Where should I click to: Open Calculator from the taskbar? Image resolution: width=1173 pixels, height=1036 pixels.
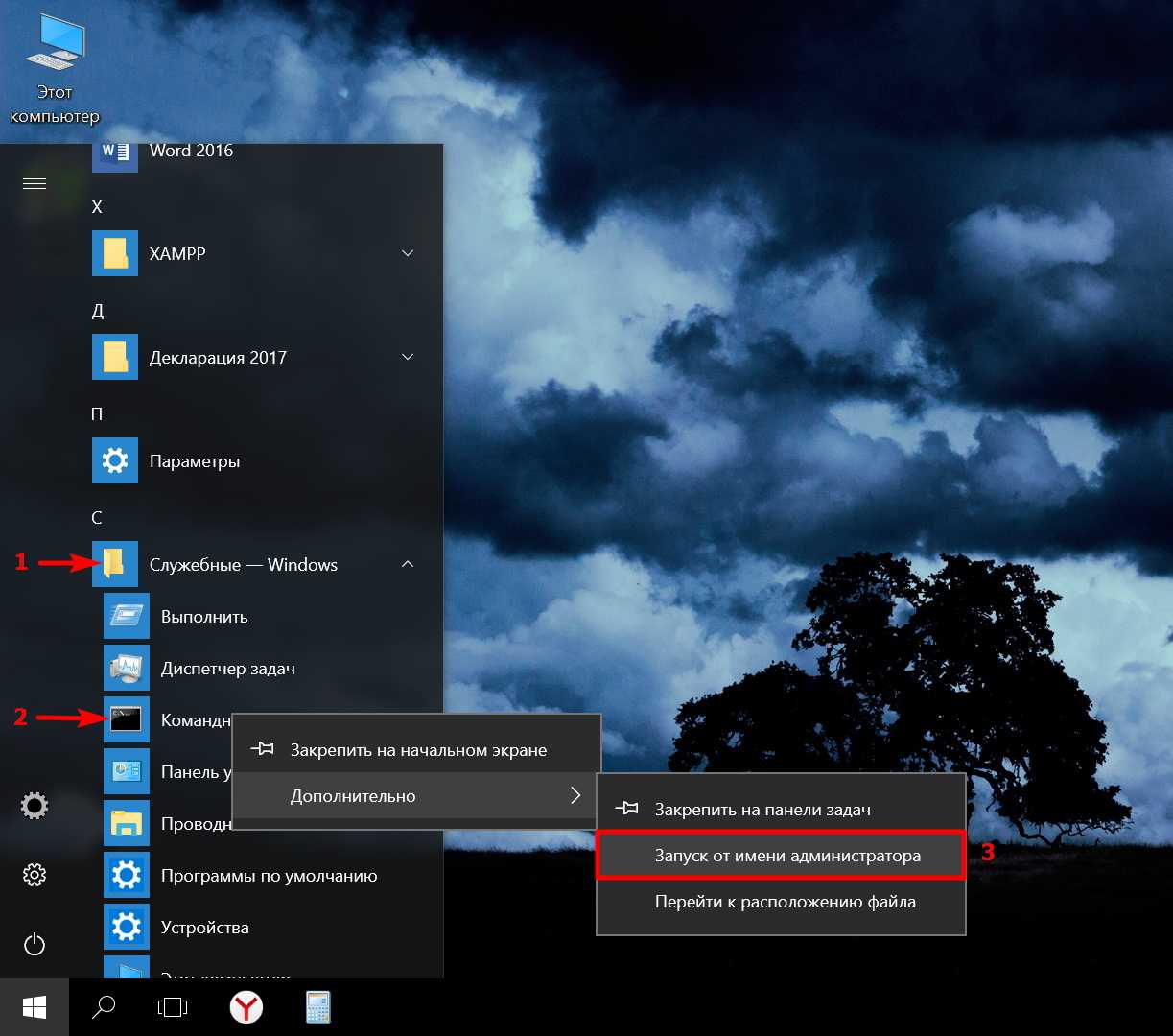(317, 1007)
